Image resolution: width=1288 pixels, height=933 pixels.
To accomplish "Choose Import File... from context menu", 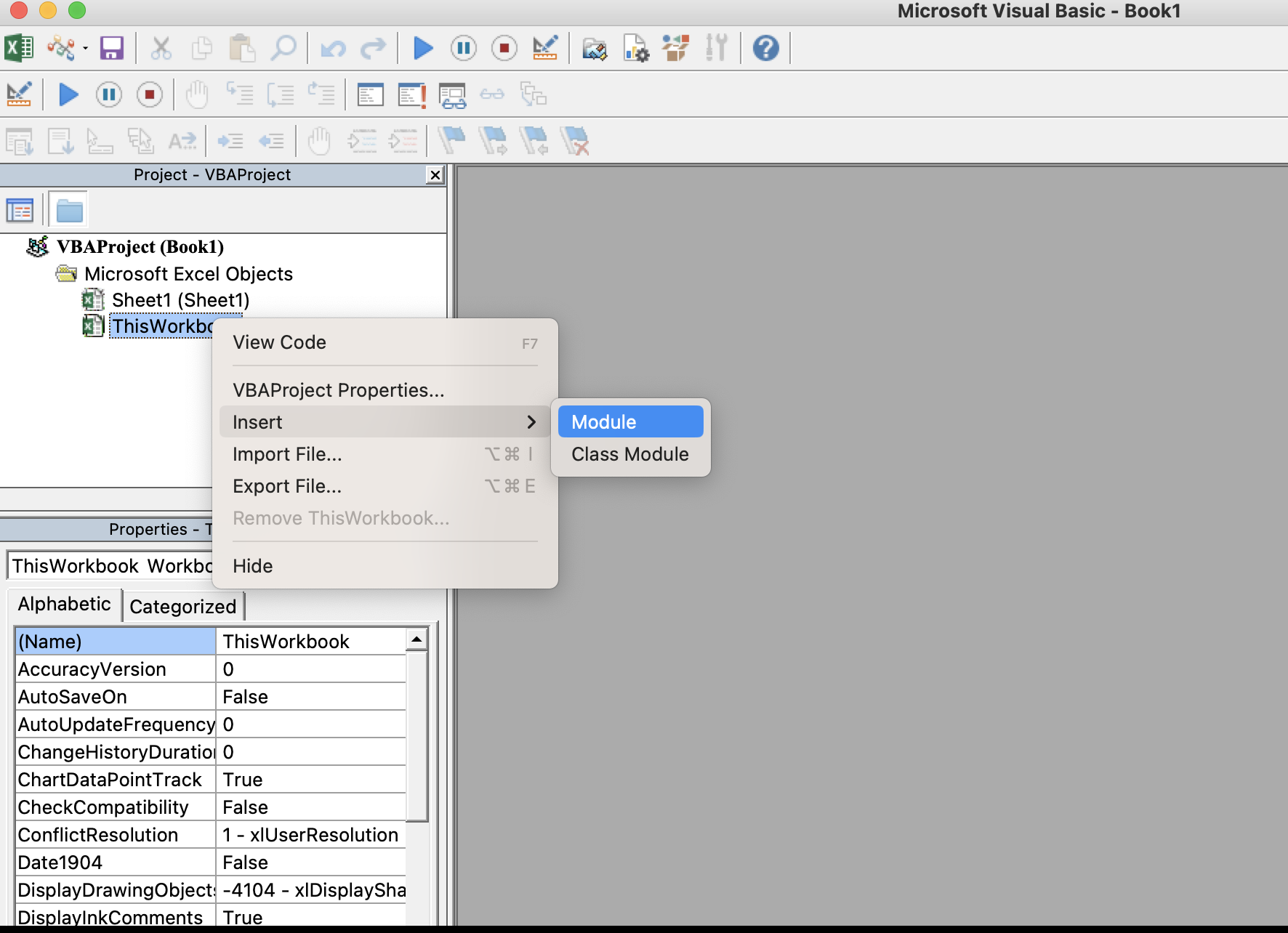I will click(385, 454).
